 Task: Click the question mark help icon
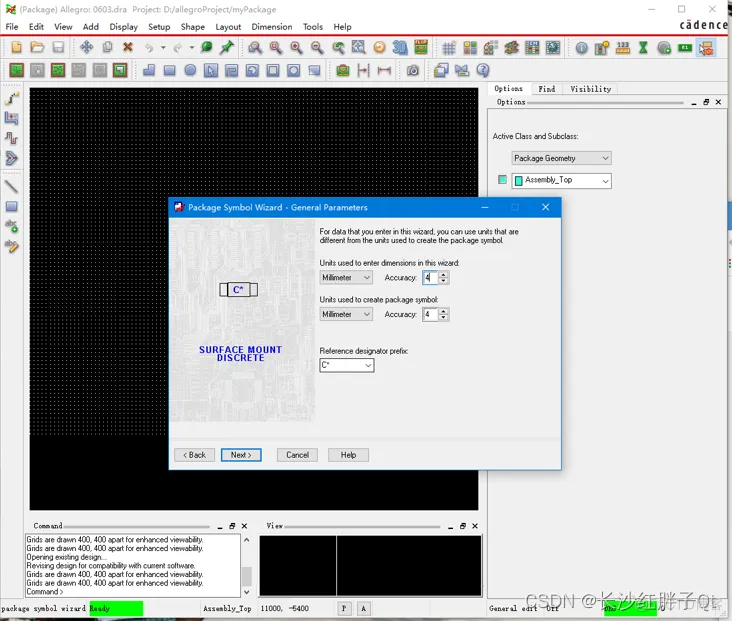click(483, 71)
